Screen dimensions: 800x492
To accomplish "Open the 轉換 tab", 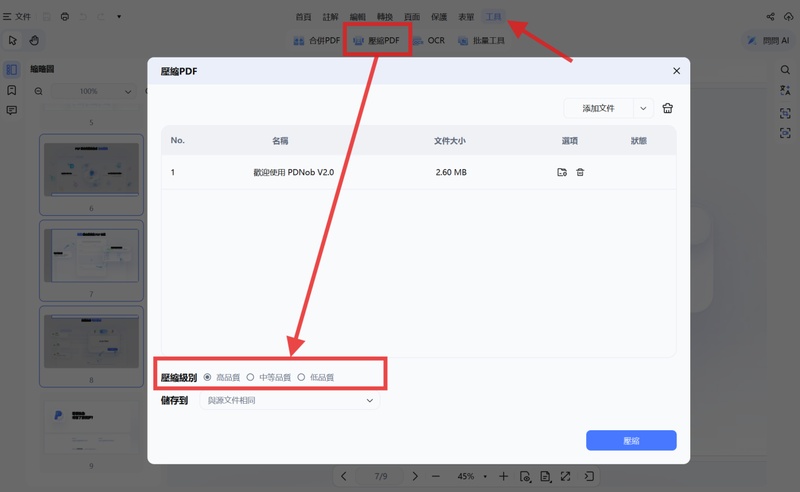I will tap(385, 17).
